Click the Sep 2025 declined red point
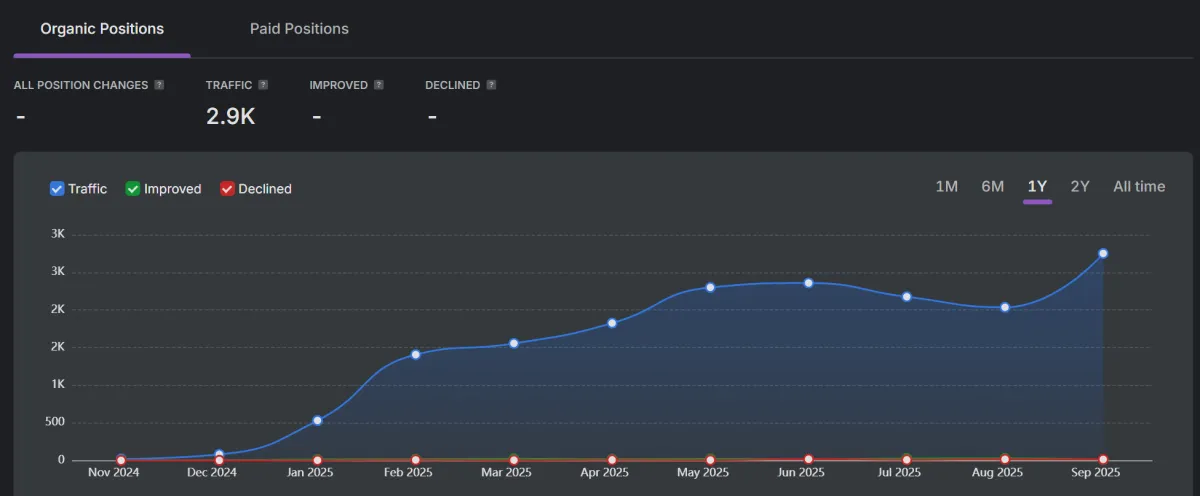1200x496 pixels. coord(1103,460)
